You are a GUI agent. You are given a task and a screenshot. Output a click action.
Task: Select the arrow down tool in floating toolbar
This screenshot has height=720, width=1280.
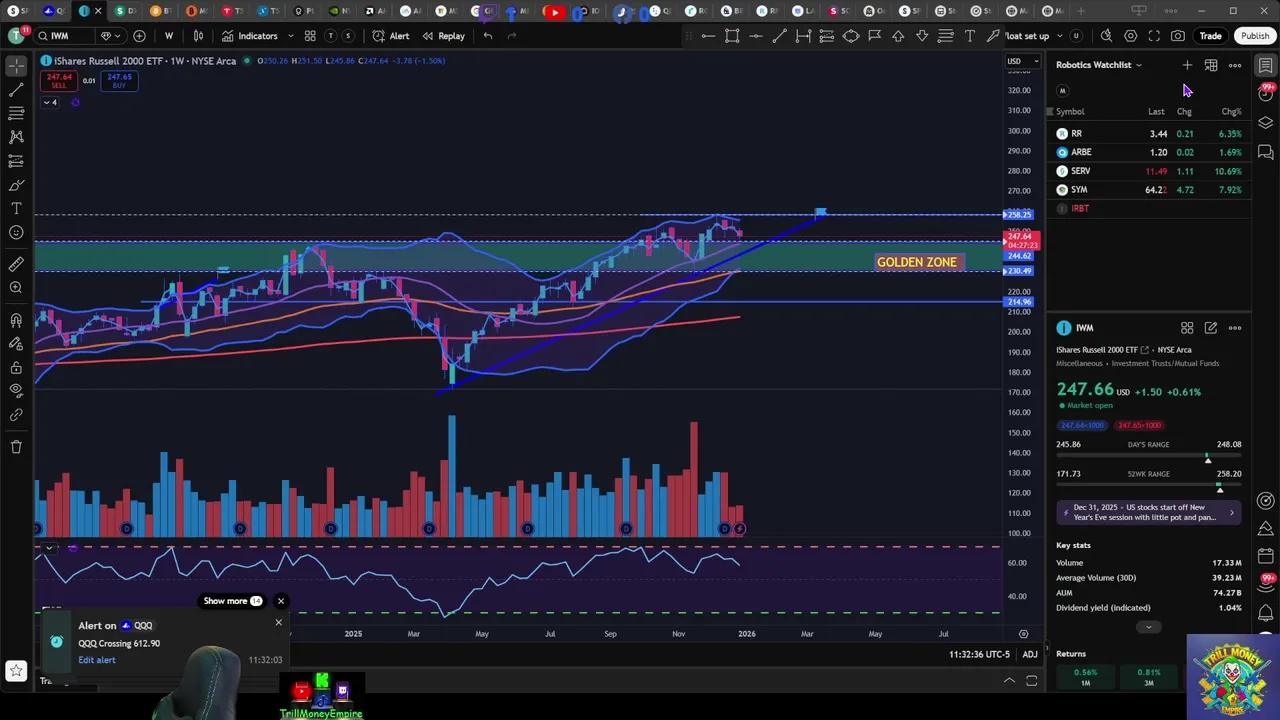click(x=922, y=36)
